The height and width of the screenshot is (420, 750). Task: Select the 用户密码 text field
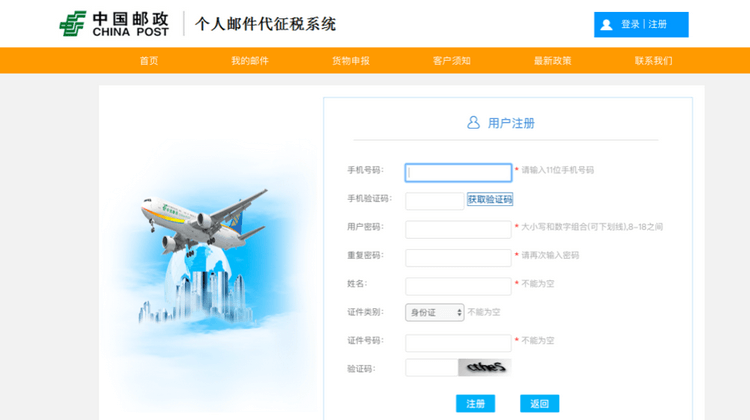click(458, 229)
